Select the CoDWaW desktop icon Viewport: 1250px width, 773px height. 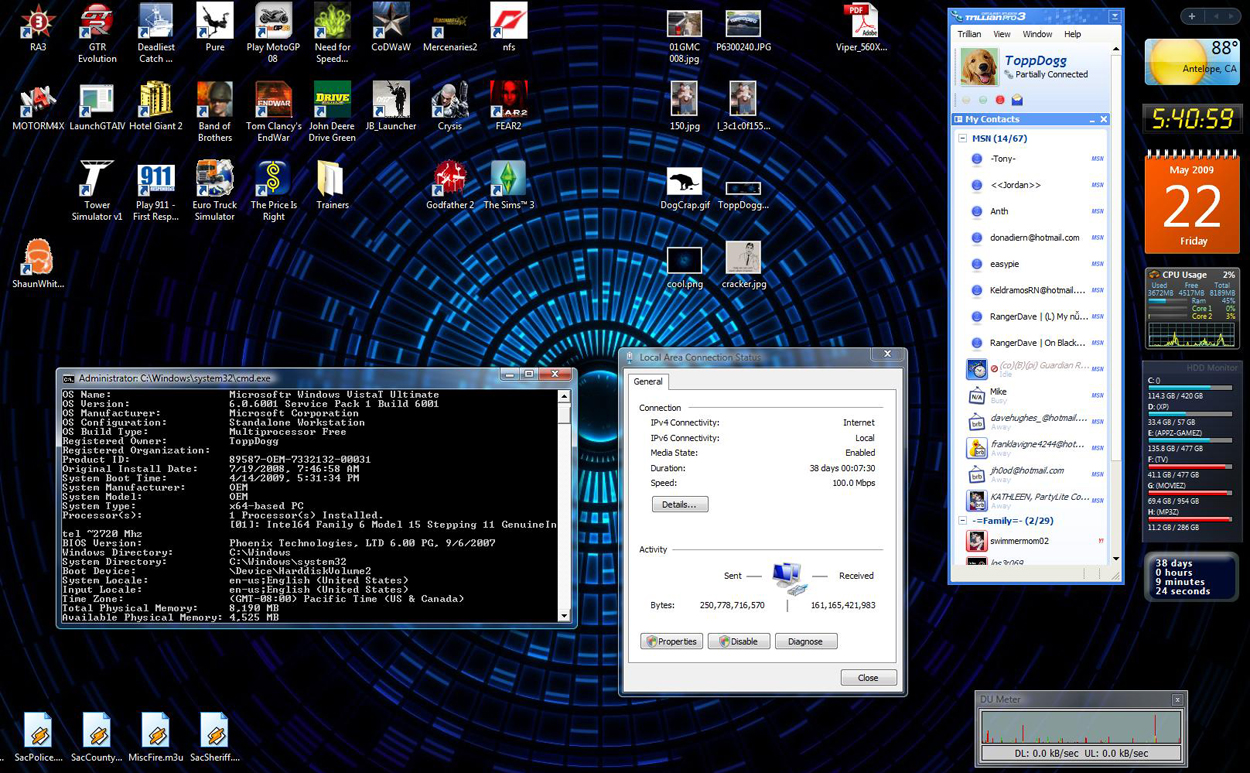coord(391,28)
